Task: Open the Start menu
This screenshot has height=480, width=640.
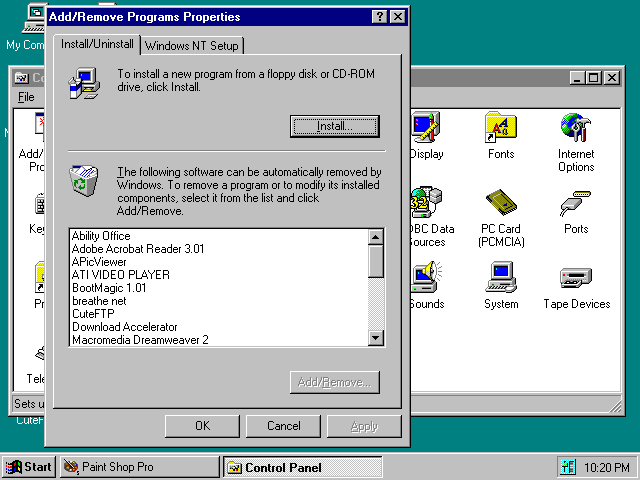Action: coord(29,467)
